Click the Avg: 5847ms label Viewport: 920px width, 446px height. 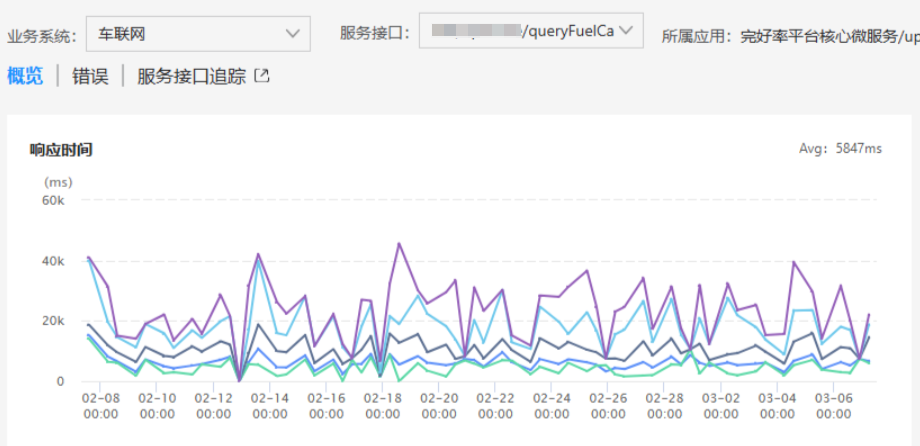[x=840, y=149]
